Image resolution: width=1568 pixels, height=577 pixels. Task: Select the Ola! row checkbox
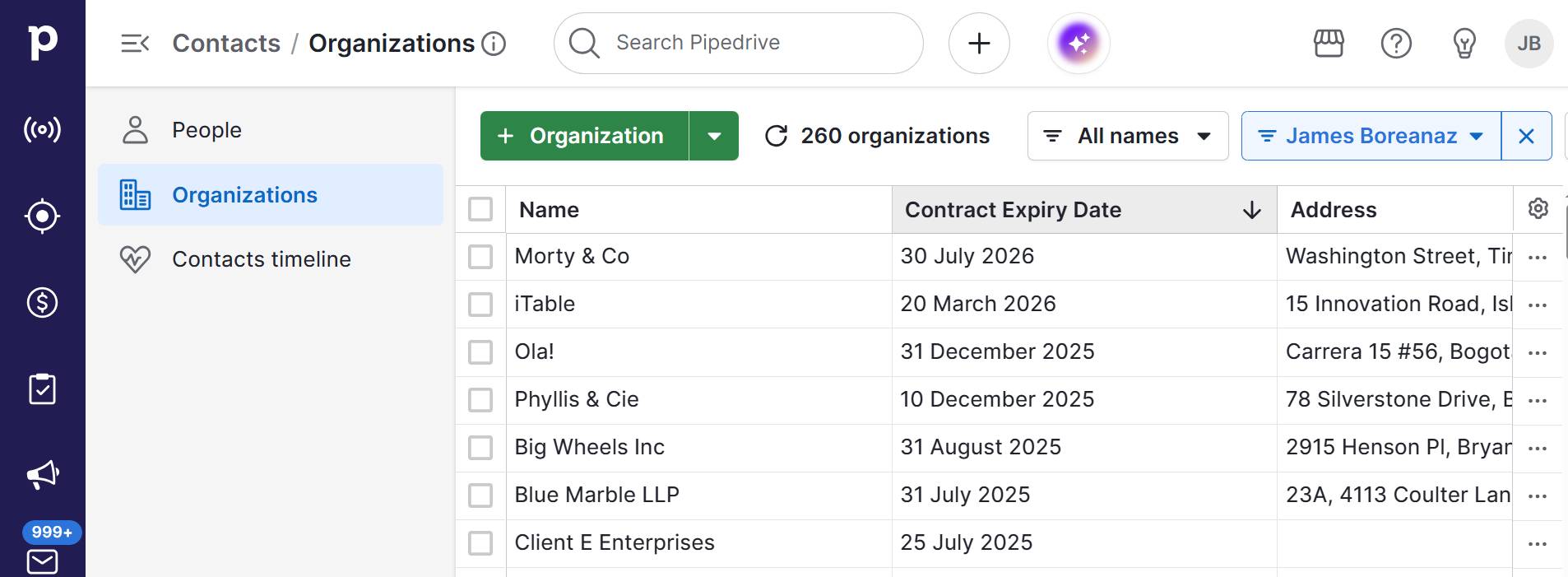tap(480, 352)
